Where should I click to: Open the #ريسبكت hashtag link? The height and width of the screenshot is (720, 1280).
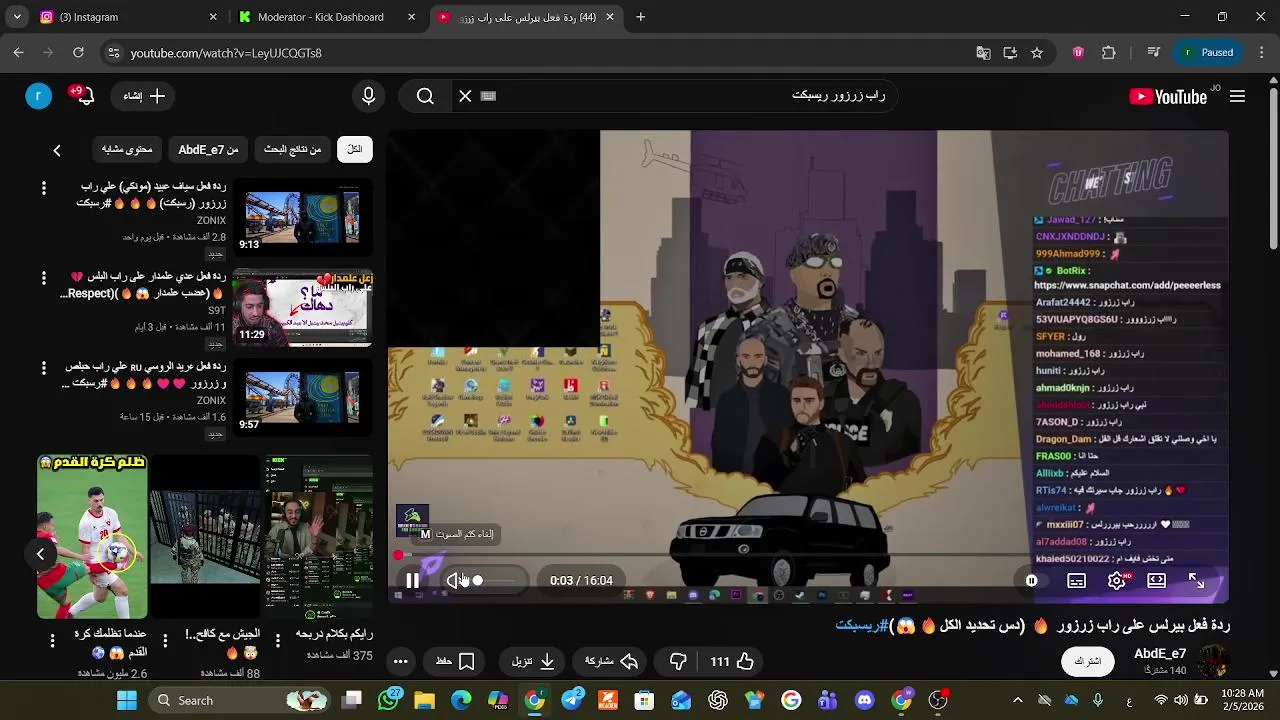[862, 625]
